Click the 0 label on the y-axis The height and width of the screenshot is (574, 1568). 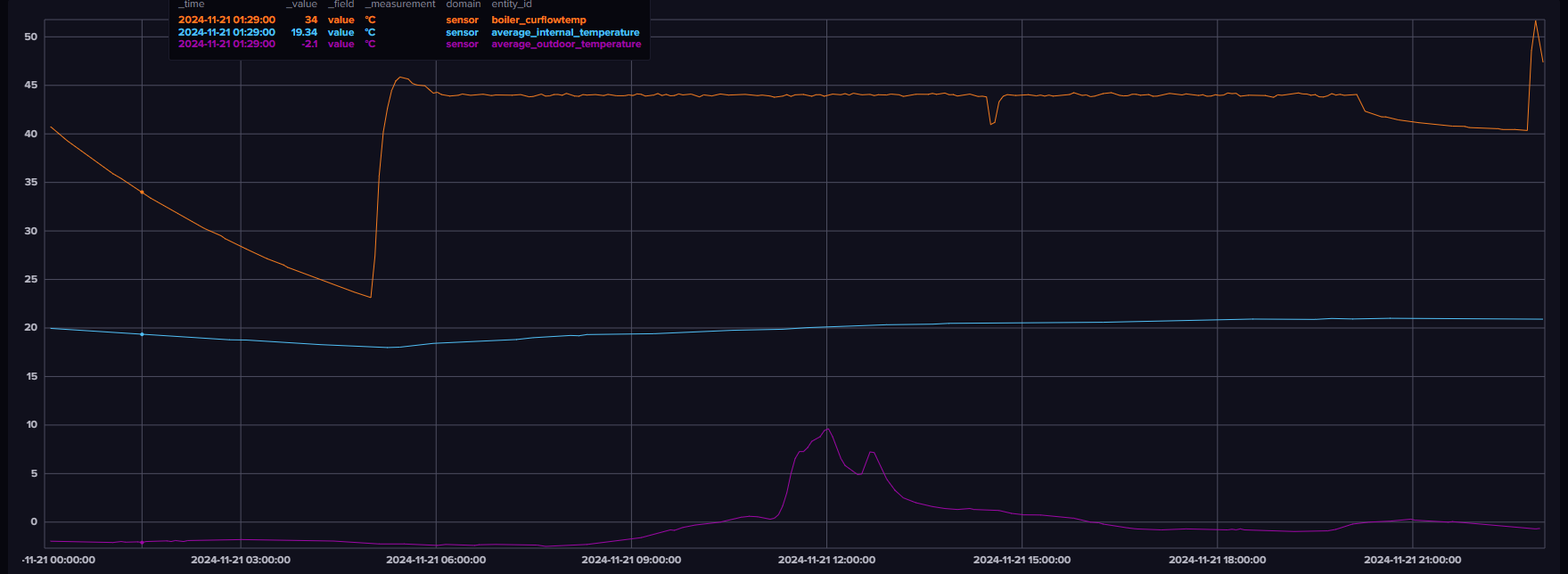coord(34,522)
